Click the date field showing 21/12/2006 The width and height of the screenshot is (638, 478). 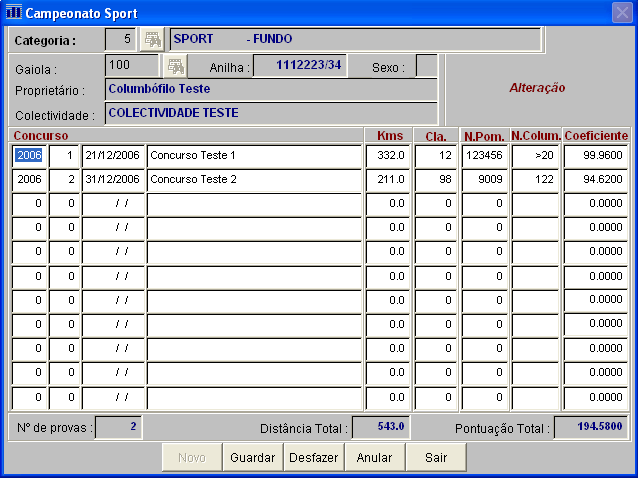pos(113,156)
